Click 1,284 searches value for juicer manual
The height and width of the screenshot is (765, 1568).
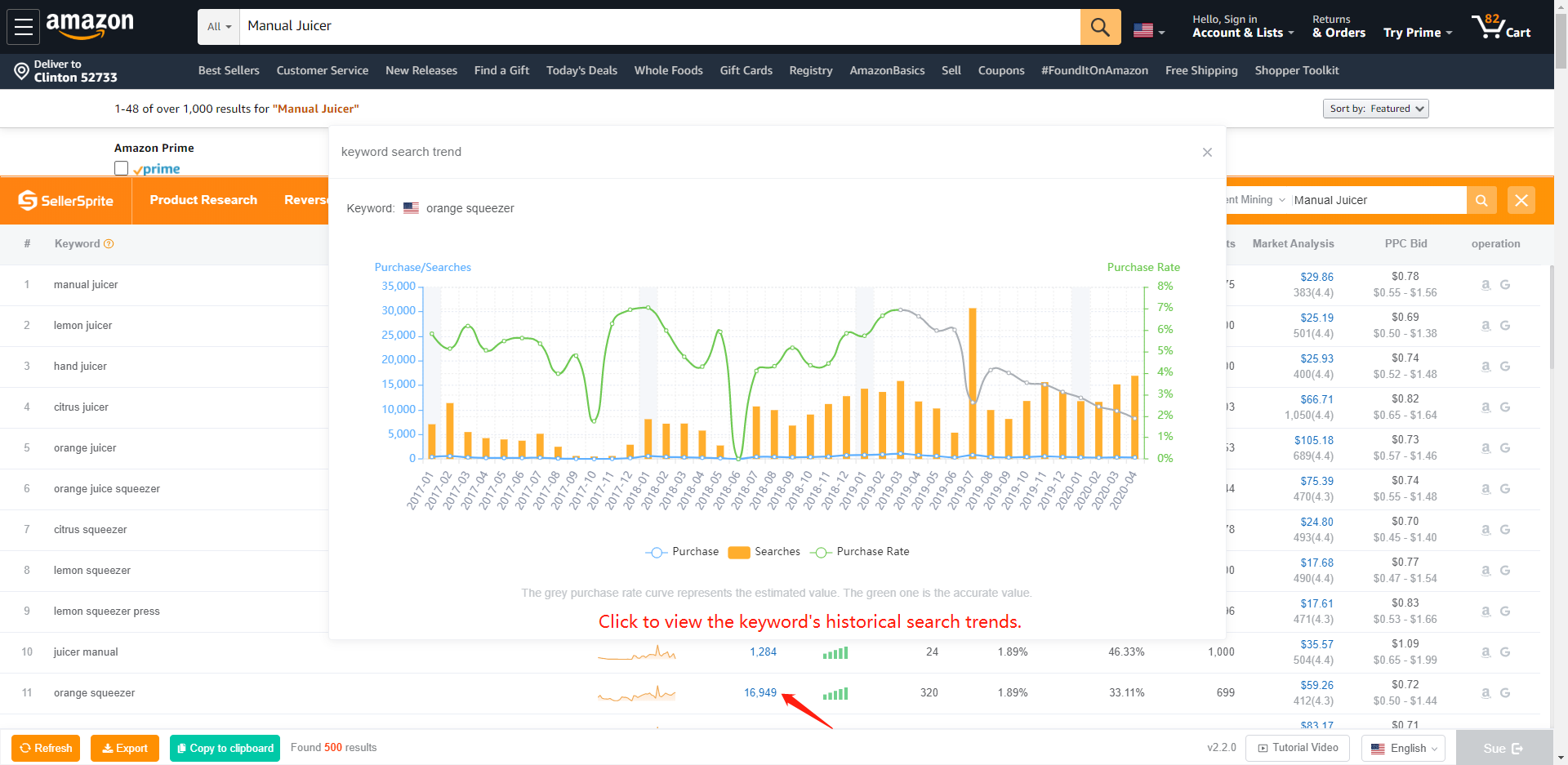(764, 652)
